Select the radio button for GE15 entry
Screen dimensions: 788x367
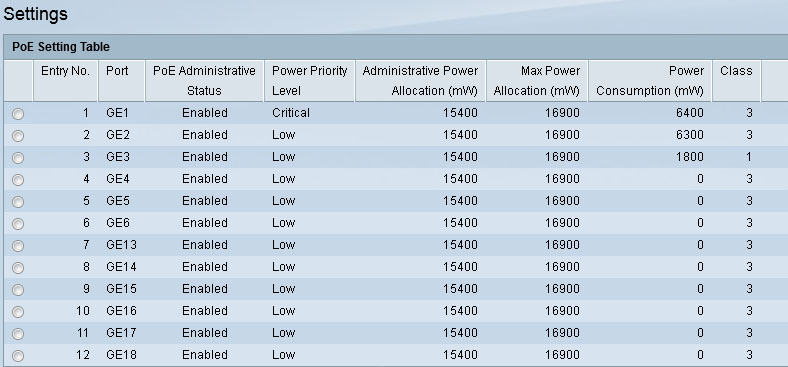(x=18, y=290)
